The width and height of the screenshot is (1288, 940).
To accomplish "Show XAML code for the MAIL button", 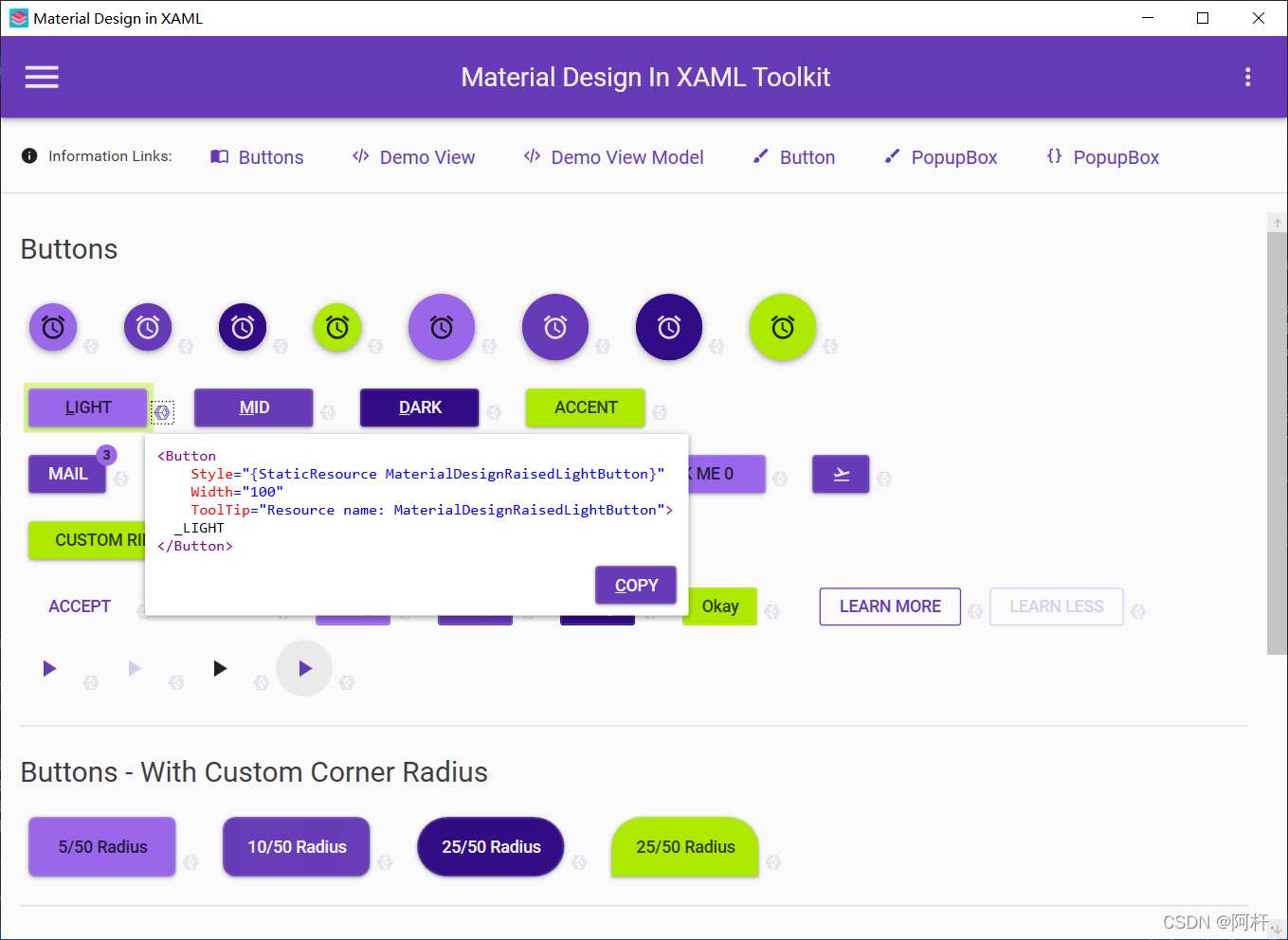I will tap(120, 479).
